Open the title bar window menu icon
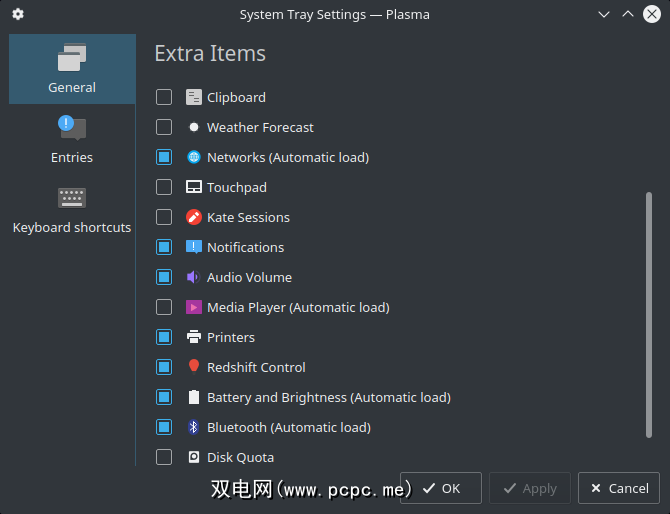 coord(18,14)
